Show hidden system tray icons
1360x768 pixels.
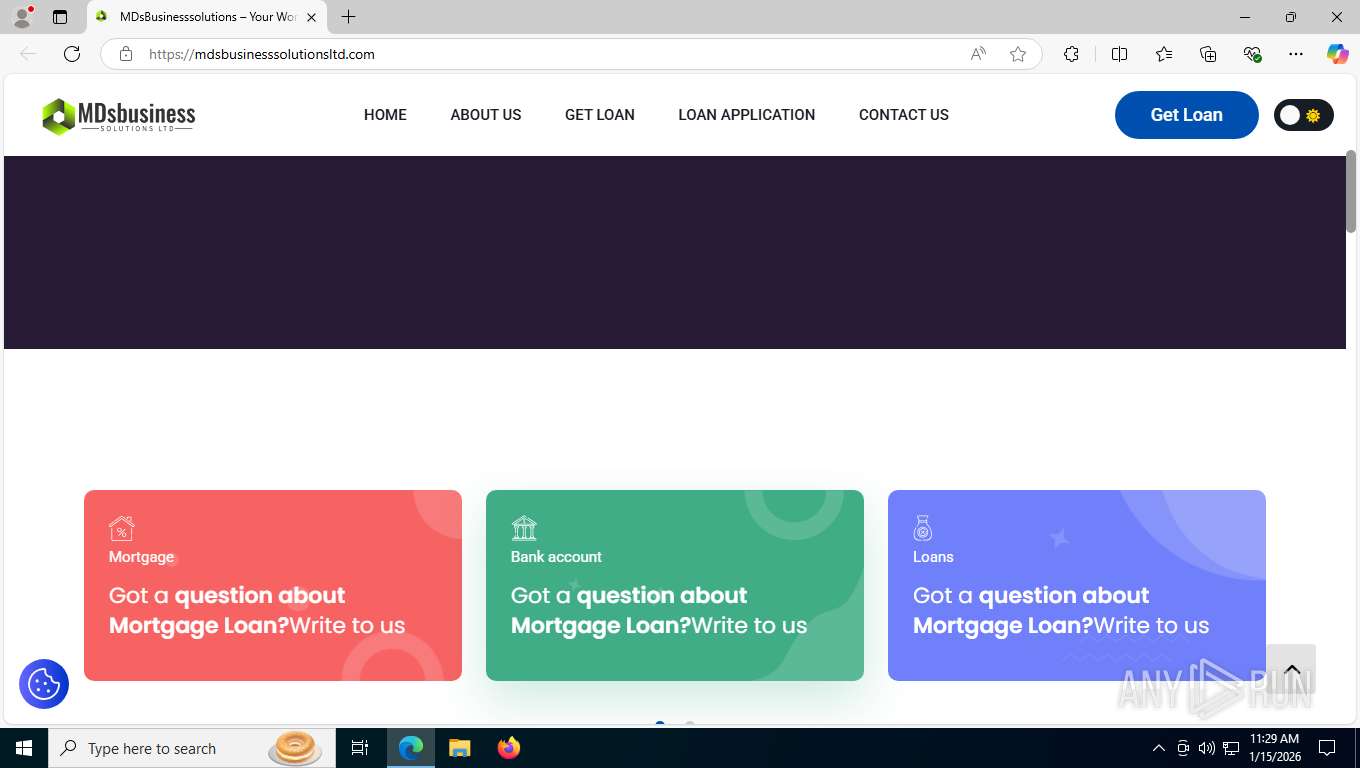coord(1159,748)
